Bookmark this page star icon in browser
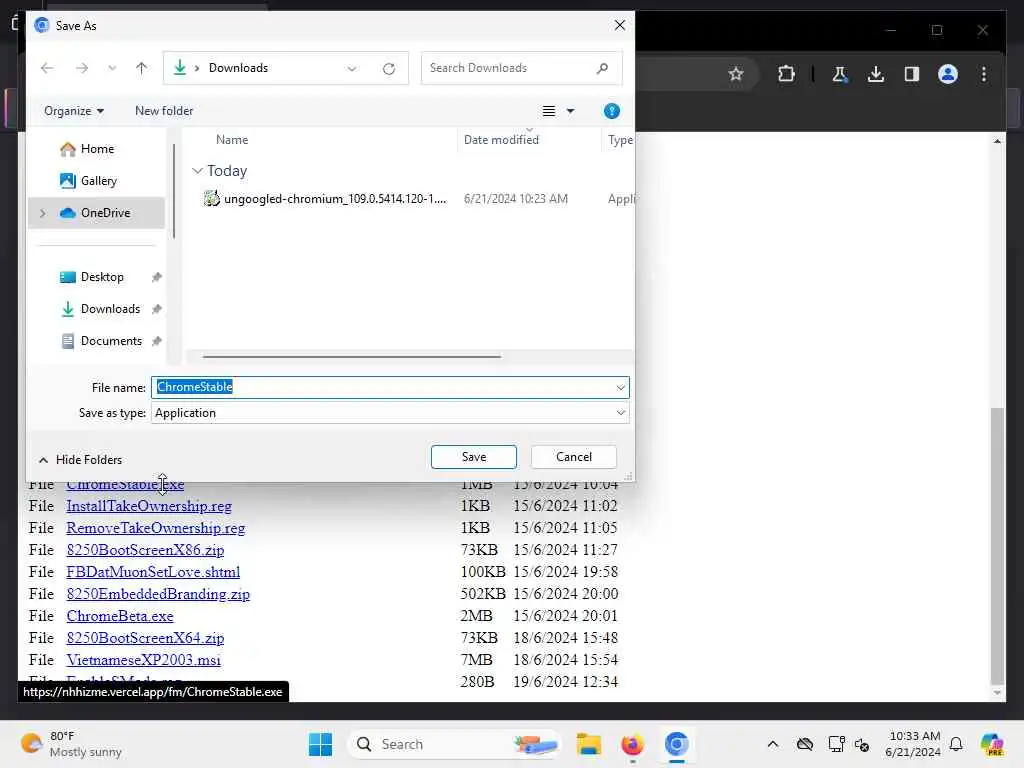Viewport: 1024px width, 768px height. pos(736,74)
